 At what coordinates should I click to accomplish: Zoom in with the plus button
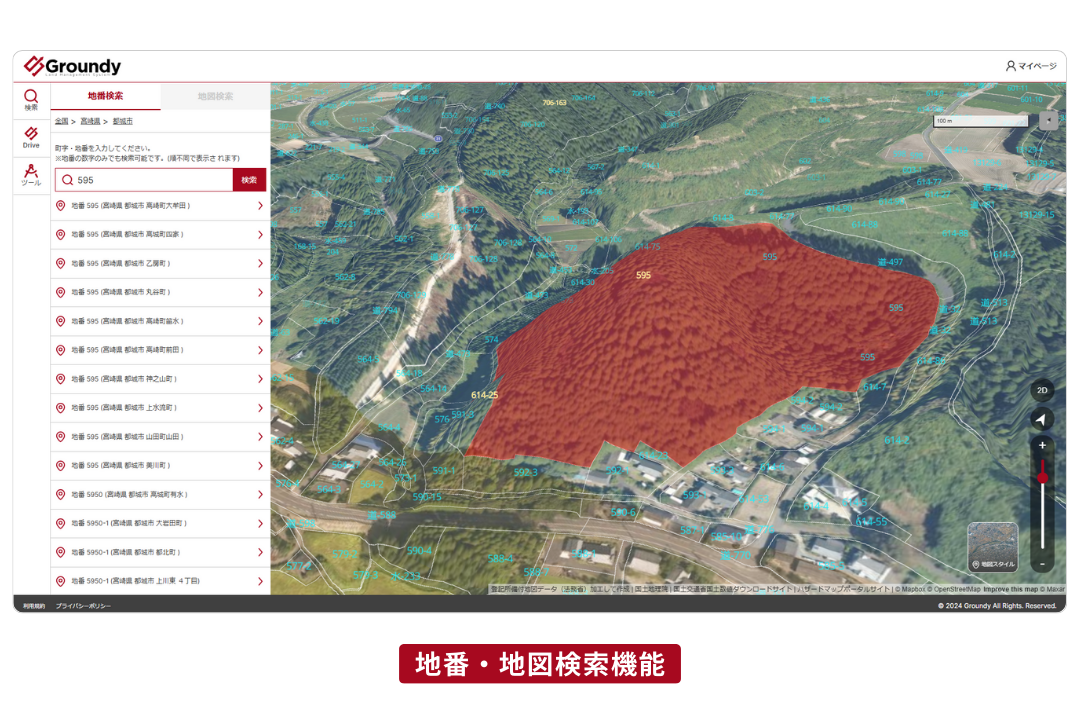click(x=1042, y=446)
